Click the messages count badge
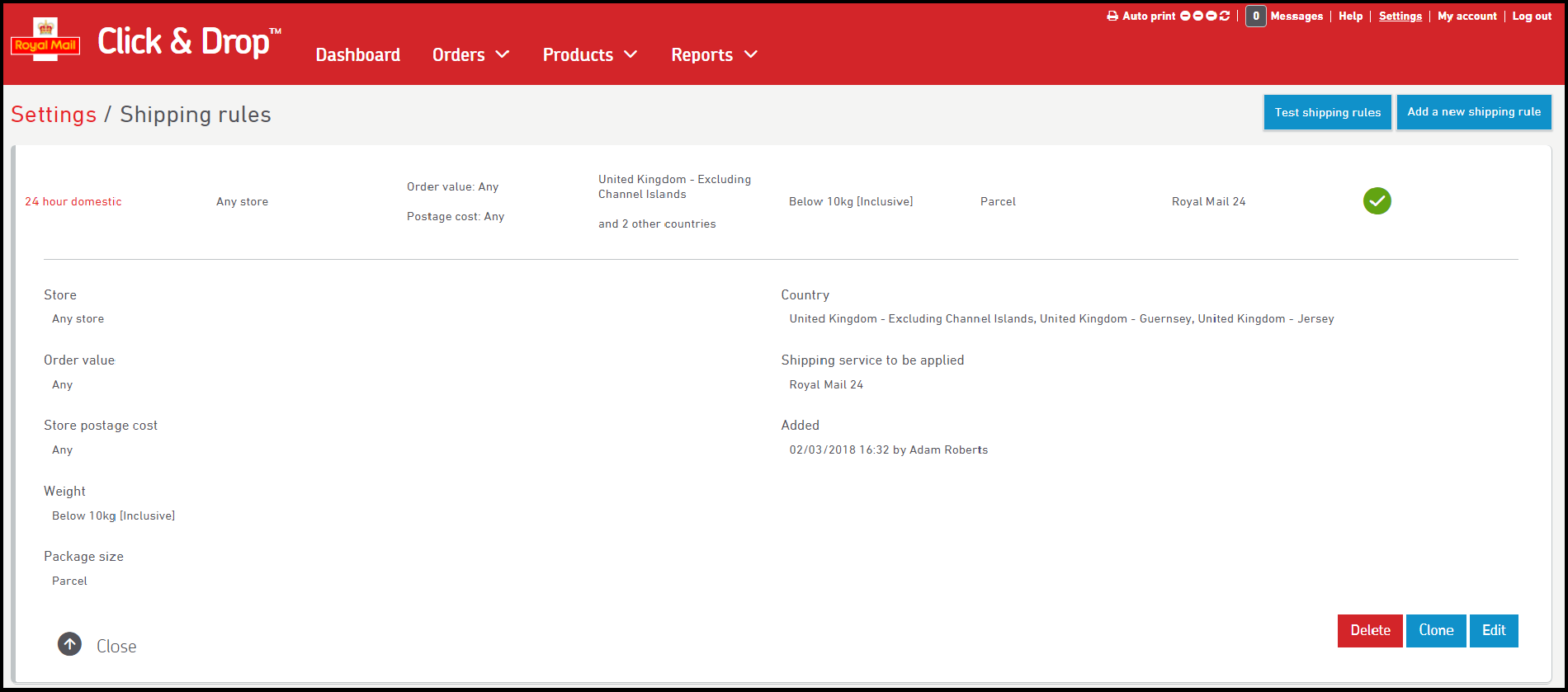This screenshot has width=1568, height=692. [x=1255, y=16]
